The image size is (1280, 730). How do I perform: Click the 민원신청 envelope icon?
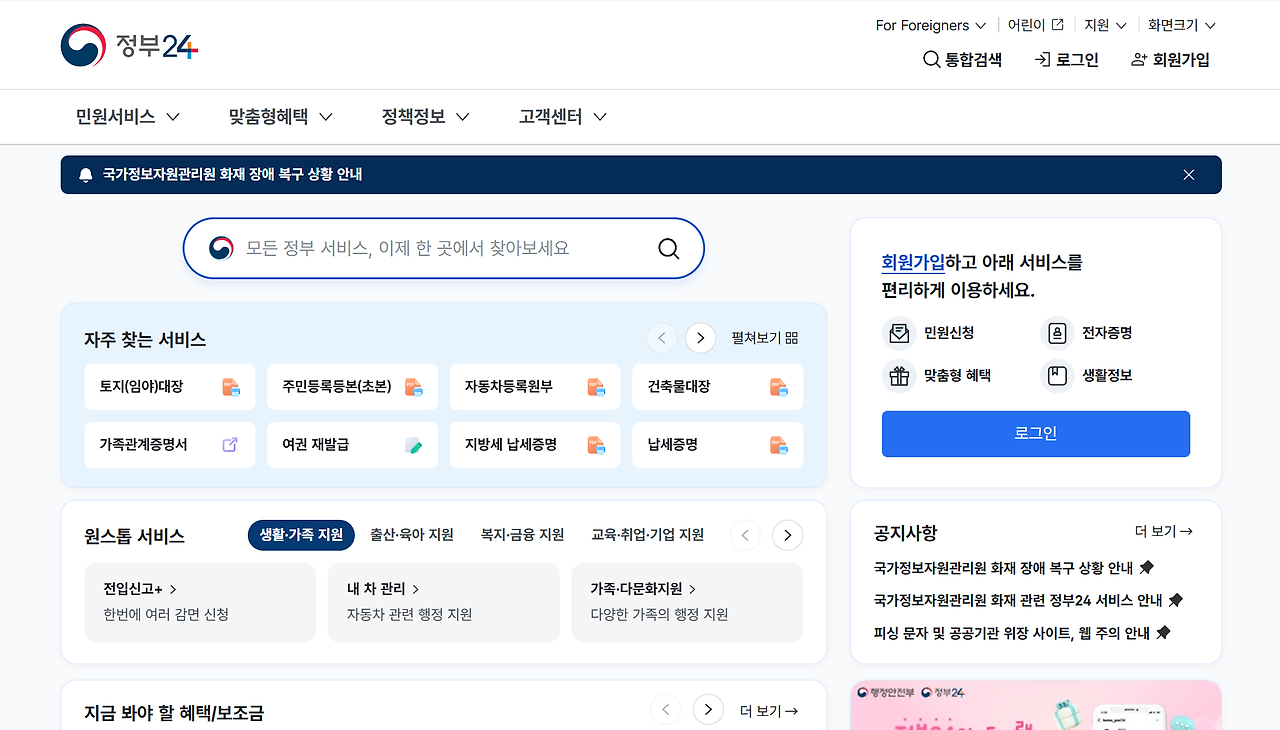899,333
